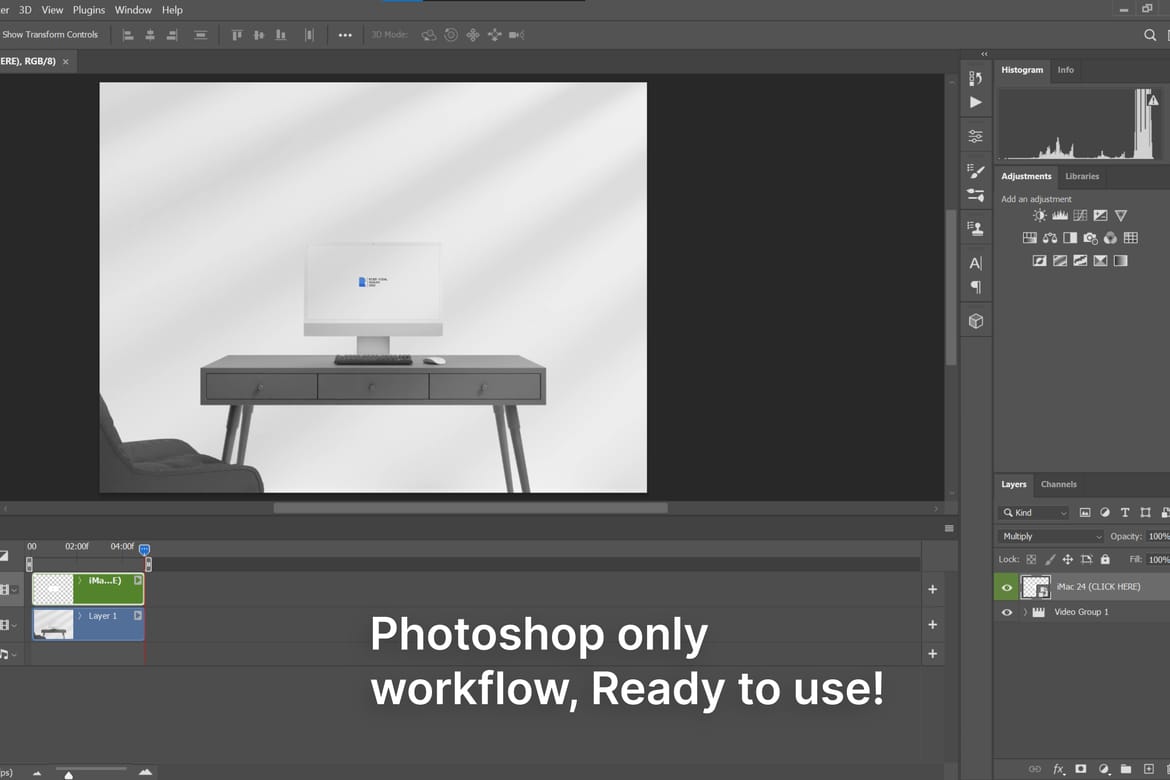Image resolution: width=1170 pixels, height=780 pixels.
Task: Add a Threshold adjustment
Action: pos(1080,260)
